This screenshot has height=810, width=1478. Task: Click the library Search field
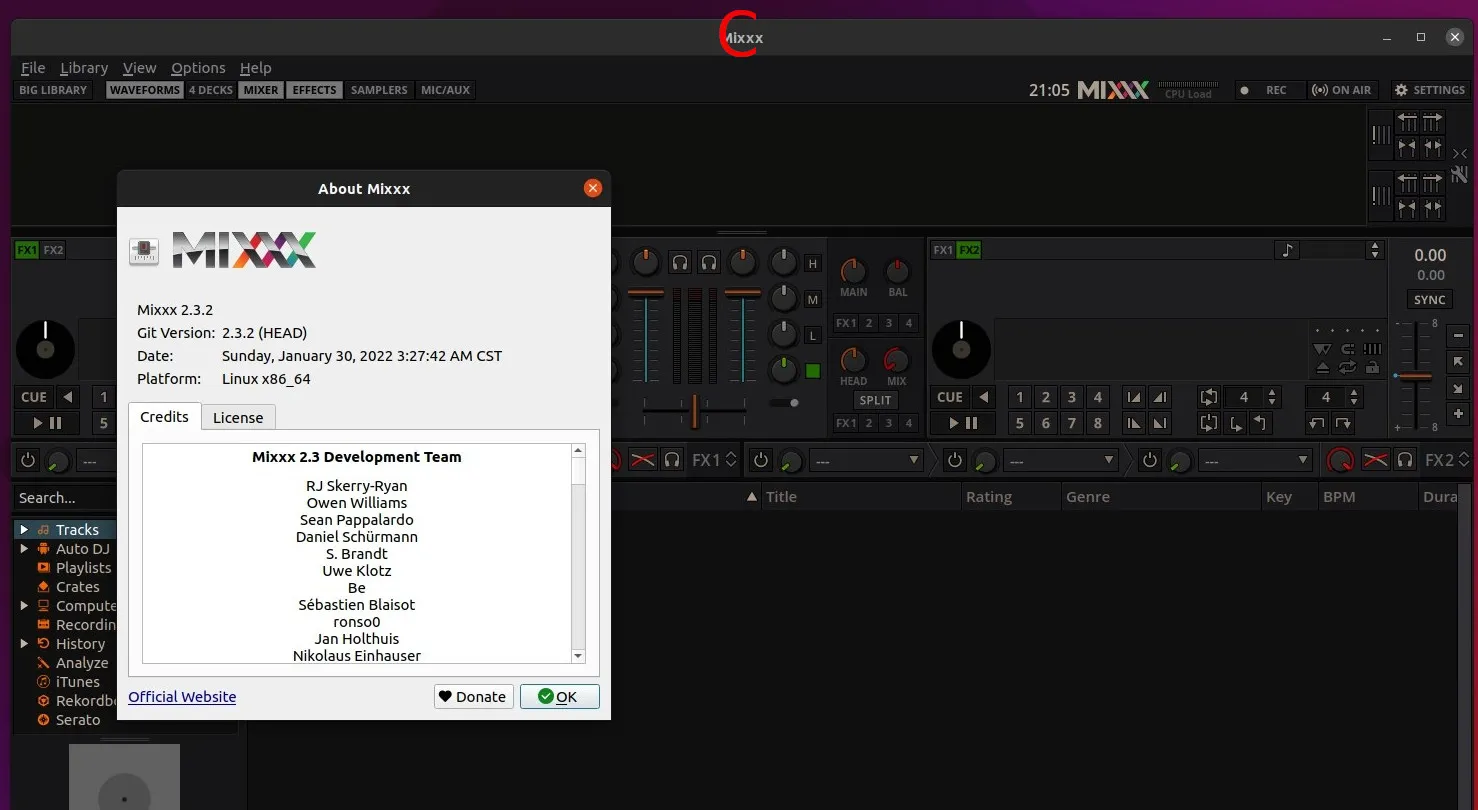click(64, 498)
